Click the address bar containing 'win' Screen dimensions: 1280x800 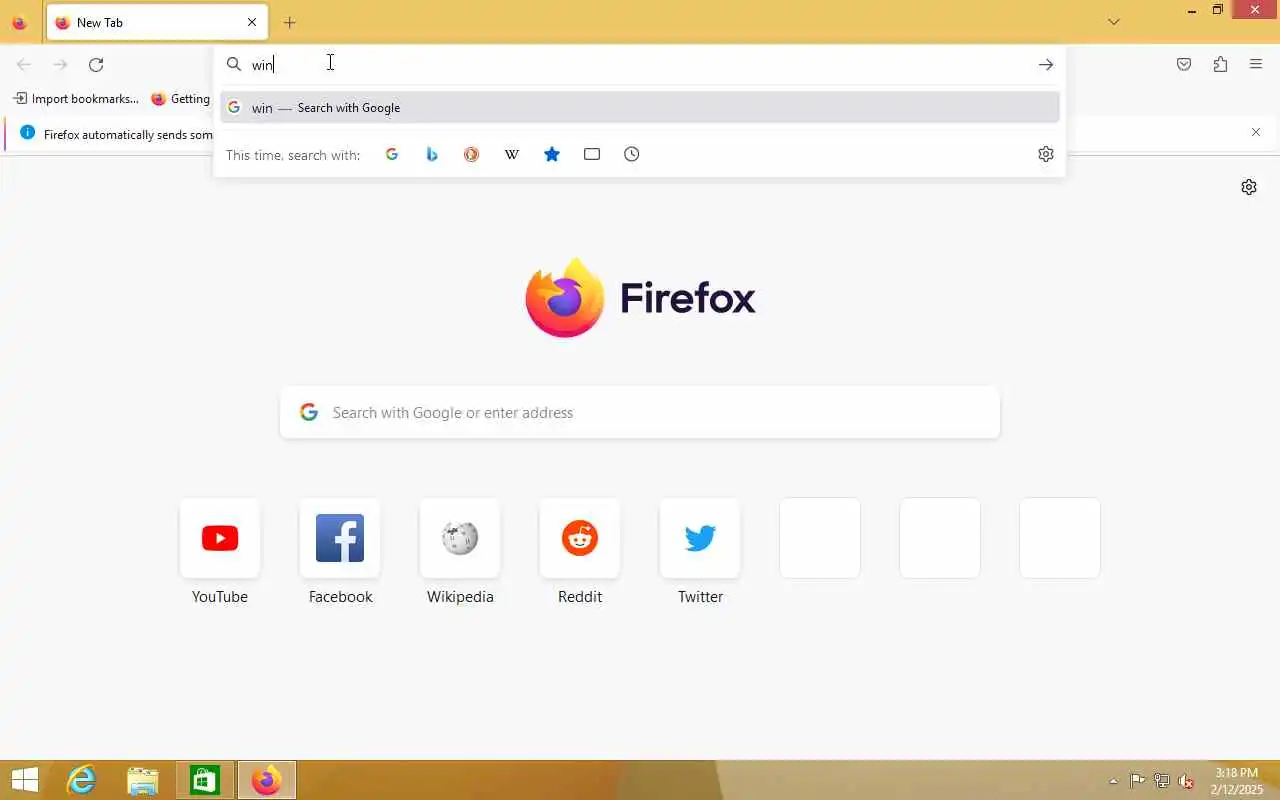(x=640, y=64)
